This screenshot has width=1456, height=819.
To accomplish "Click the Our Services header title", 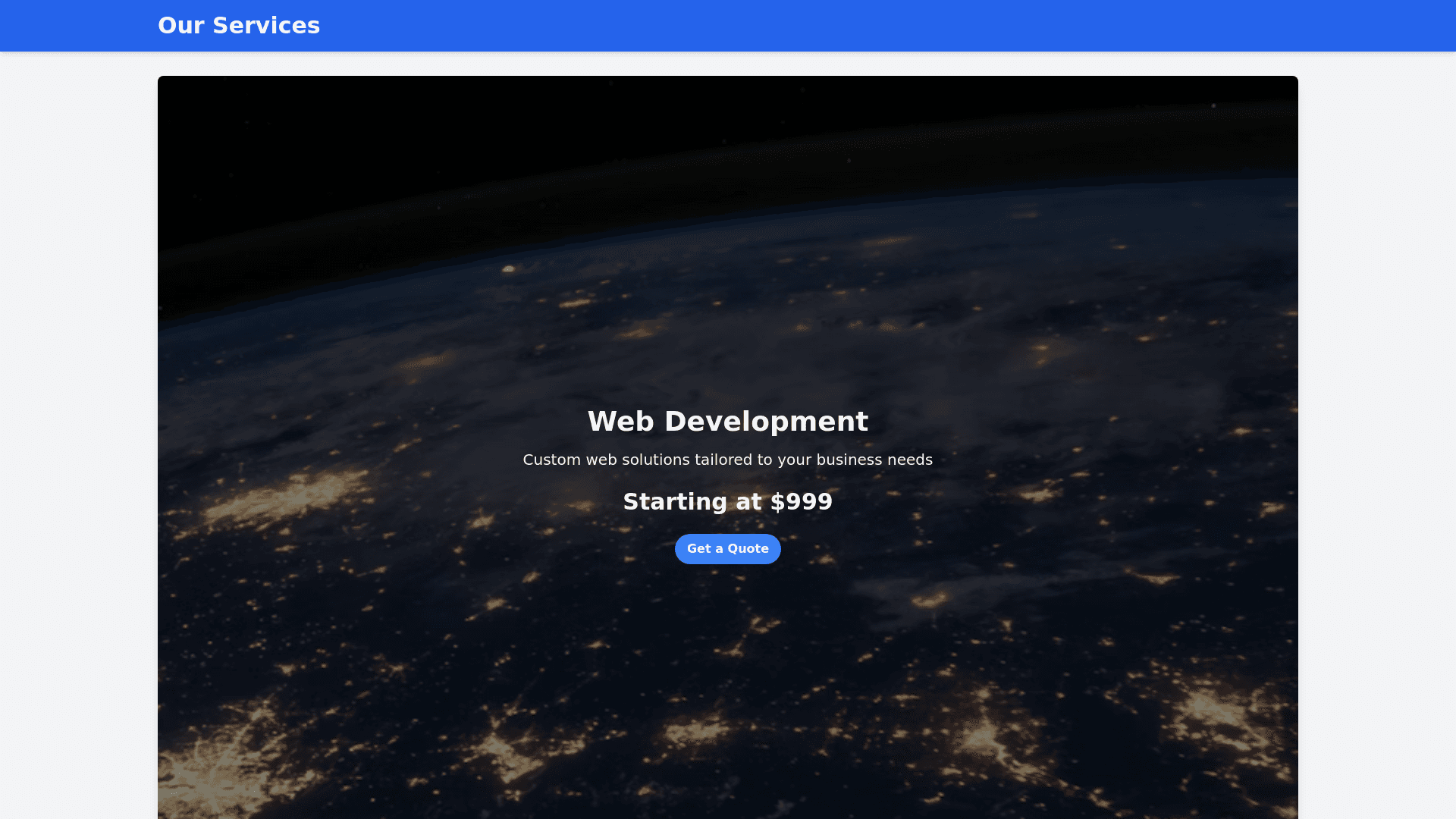I will point(238,26).
